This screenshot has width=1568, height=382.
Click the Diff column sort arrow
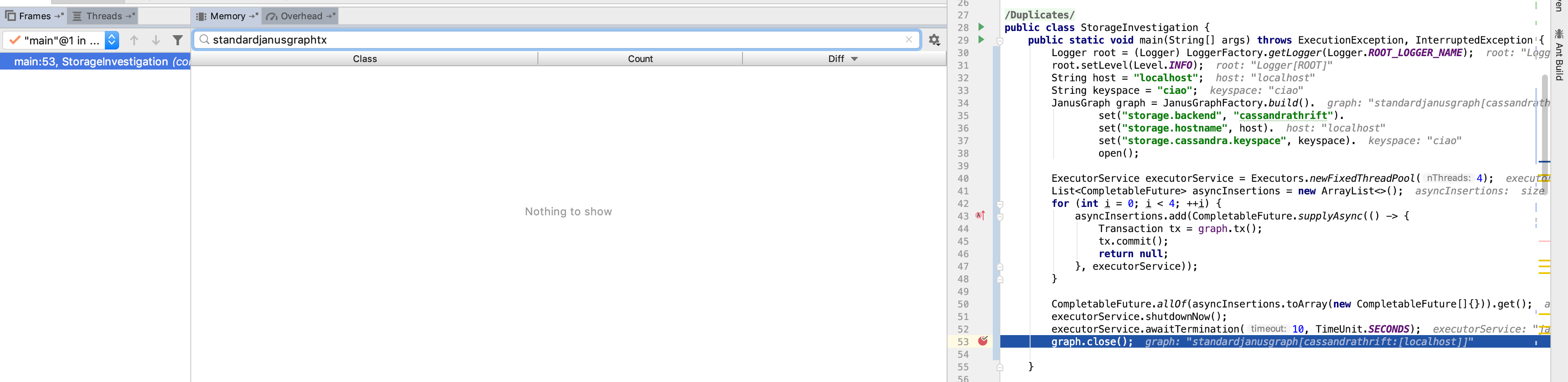[854, 59]
